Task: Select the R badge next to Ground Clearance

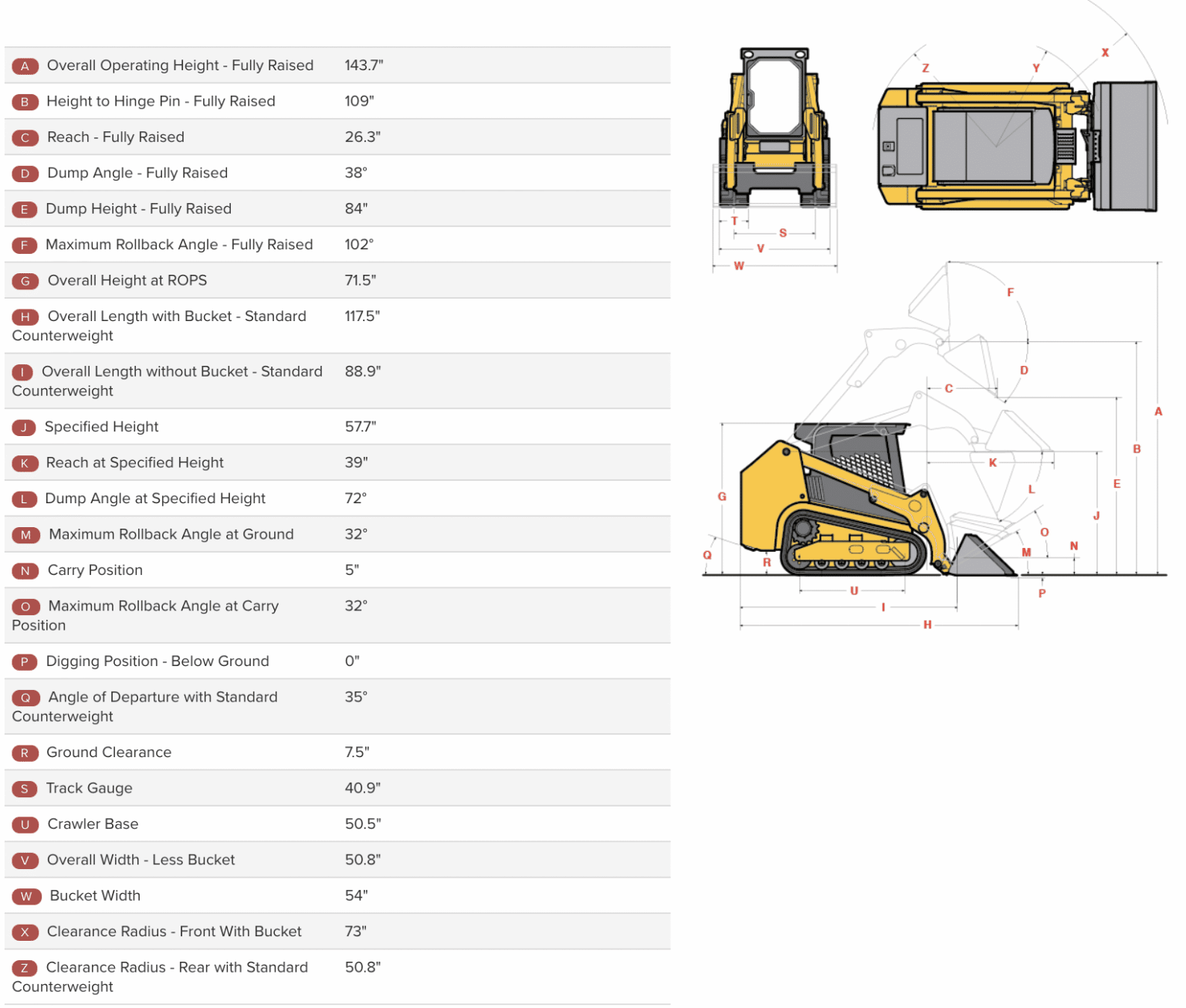Action: [25, 753]
